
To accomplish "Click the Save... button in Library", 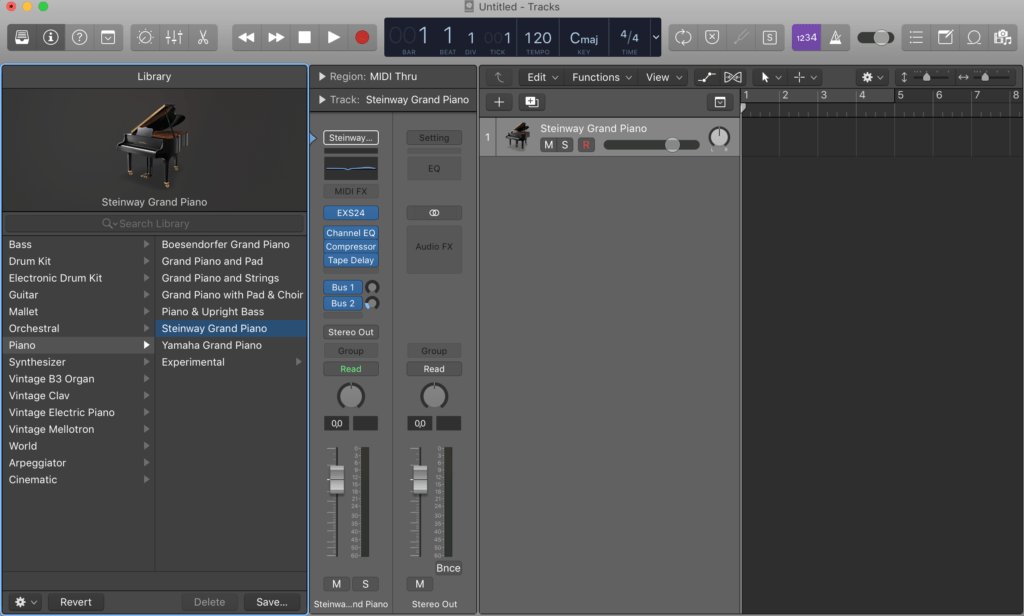I will tap(272, 602).
